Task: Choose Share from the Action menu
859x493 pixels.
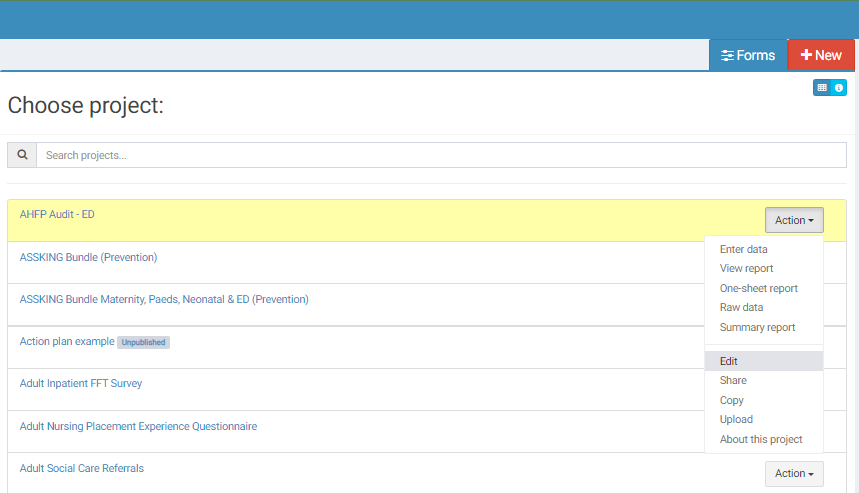Action: coord(733,380)
